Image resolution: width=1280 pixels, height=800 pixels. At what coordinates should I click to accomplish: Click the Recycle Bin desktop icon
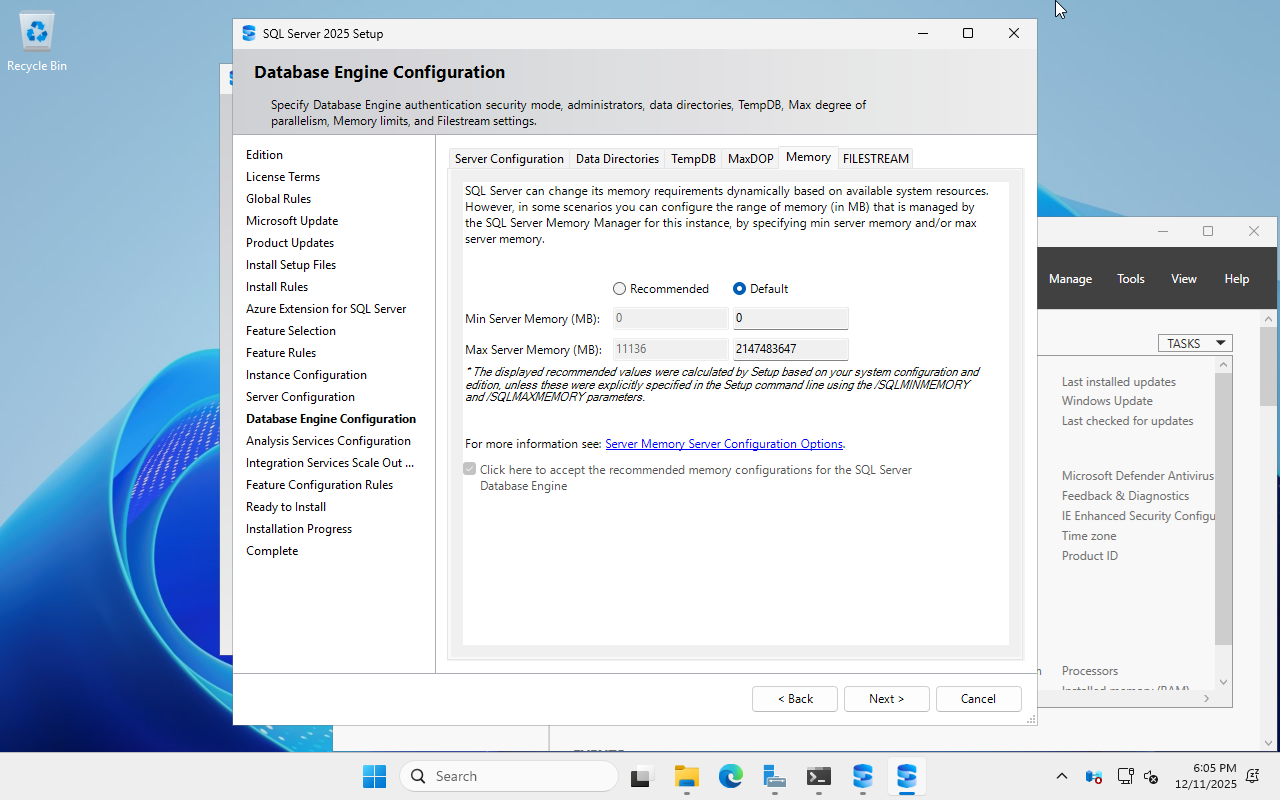[x=37, y=42]
